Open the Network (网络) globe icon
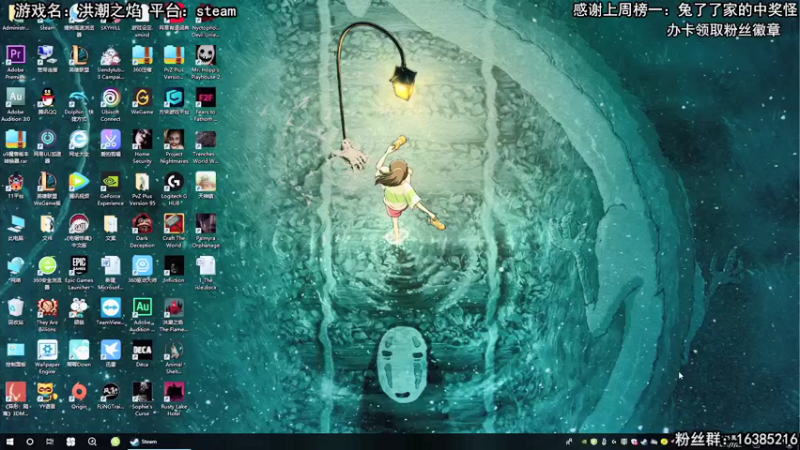The height and width of the screenshot is (450, 800). pyautogui.click(x=15, y=270)
